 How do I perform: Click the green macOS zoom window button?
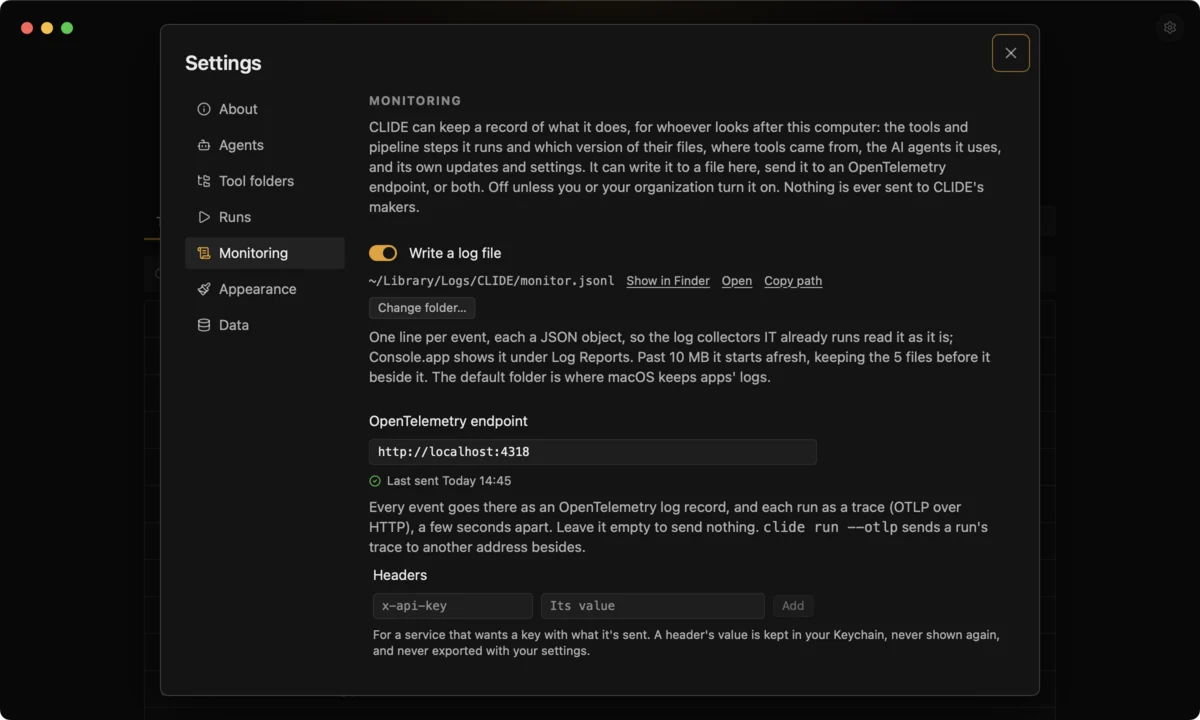tap(67, 28)
